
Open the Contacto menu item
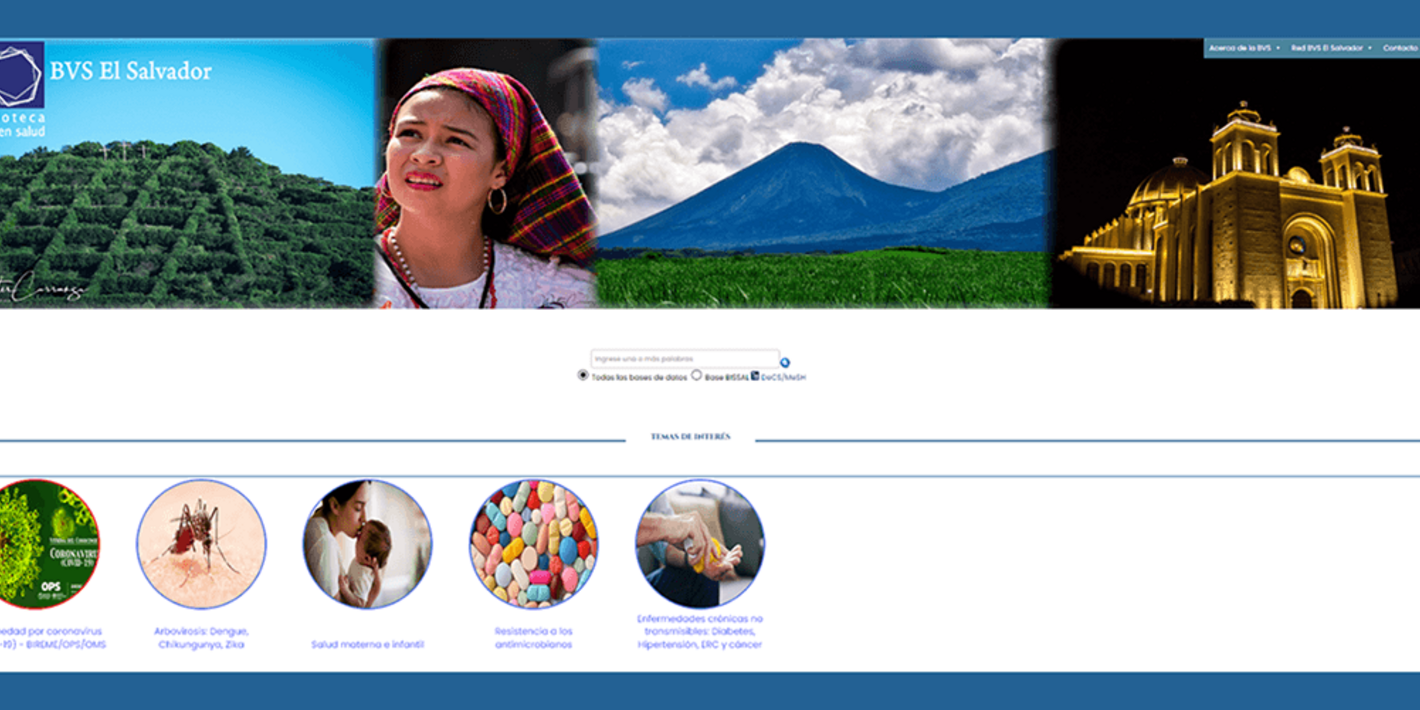coord(1400,46)
